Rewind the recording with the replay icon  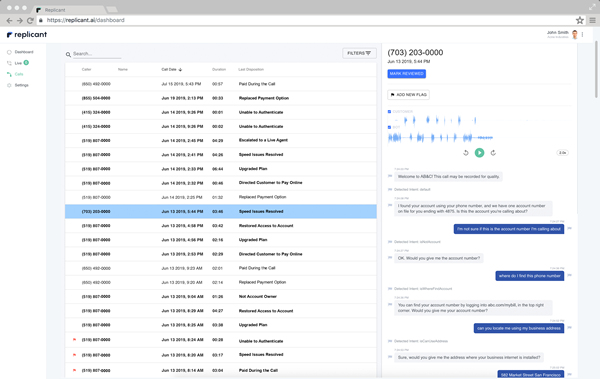(x=466, y=153)
